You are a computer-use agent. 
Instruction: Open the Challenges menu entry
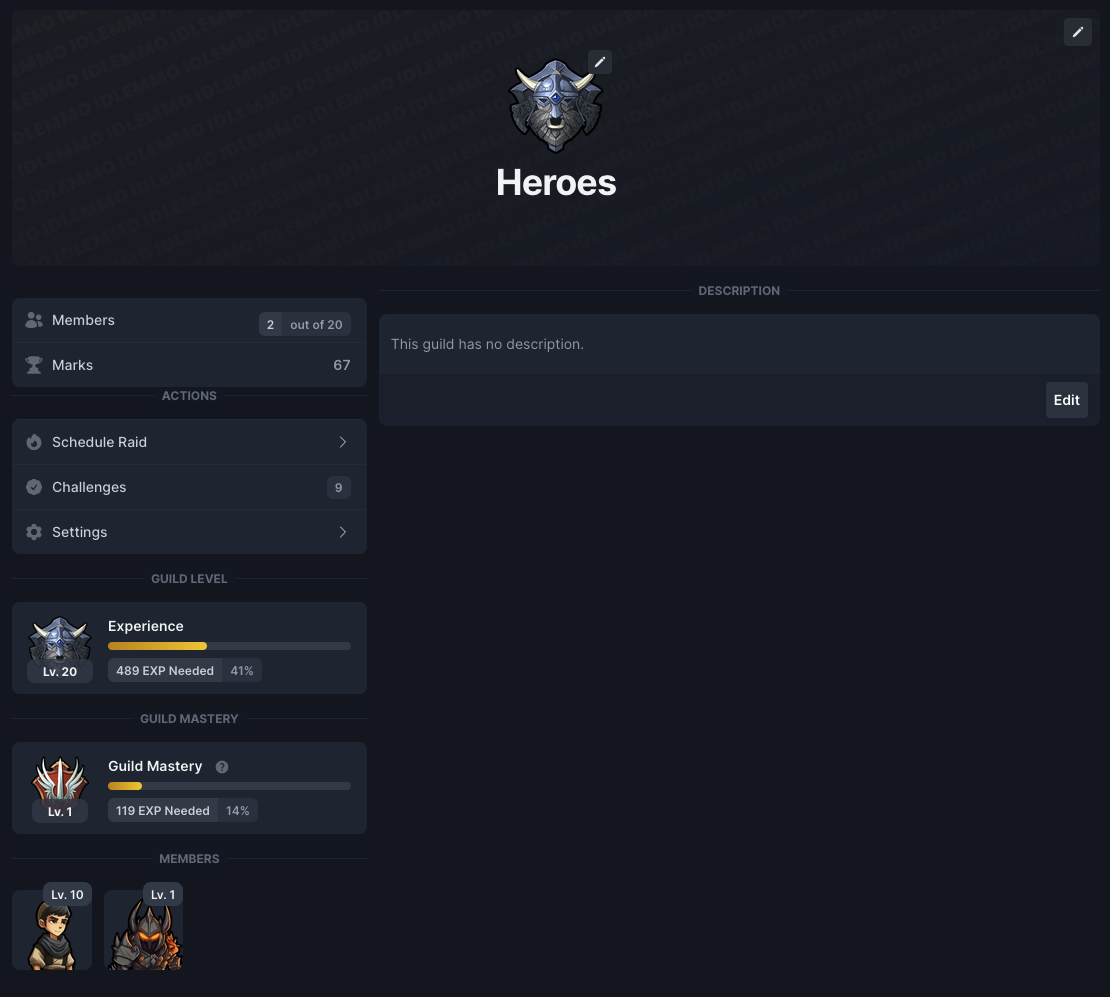point(189,487)
